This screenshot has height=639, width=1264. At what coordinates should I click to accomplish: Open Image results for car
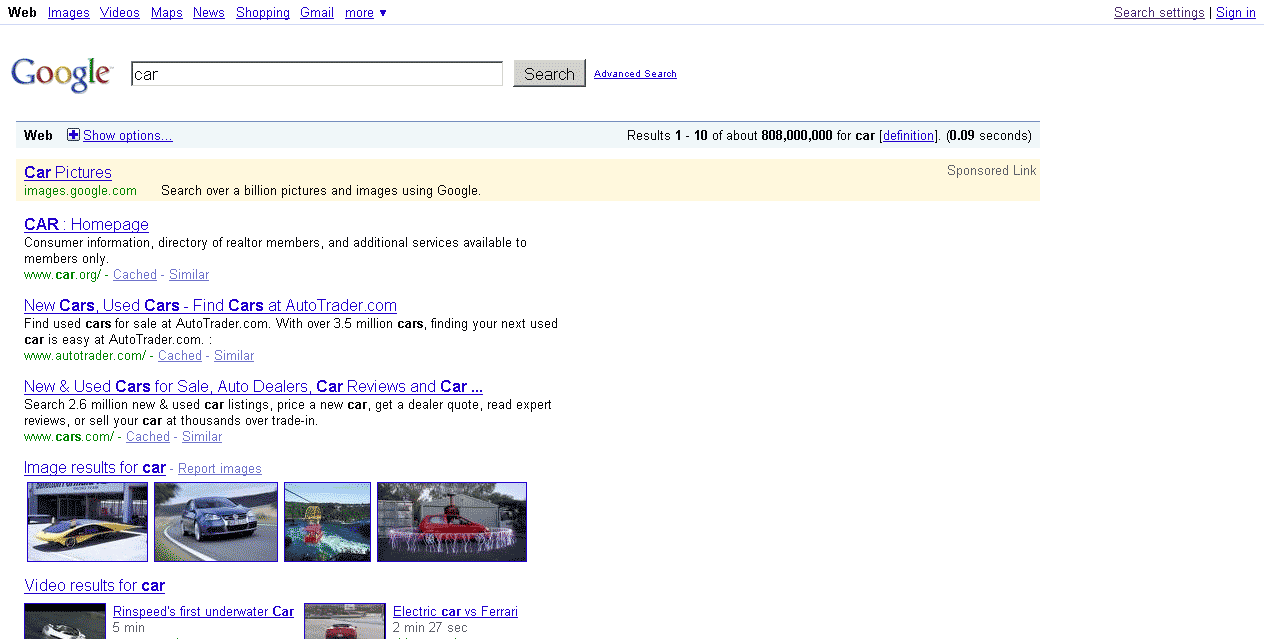point(95,468)
